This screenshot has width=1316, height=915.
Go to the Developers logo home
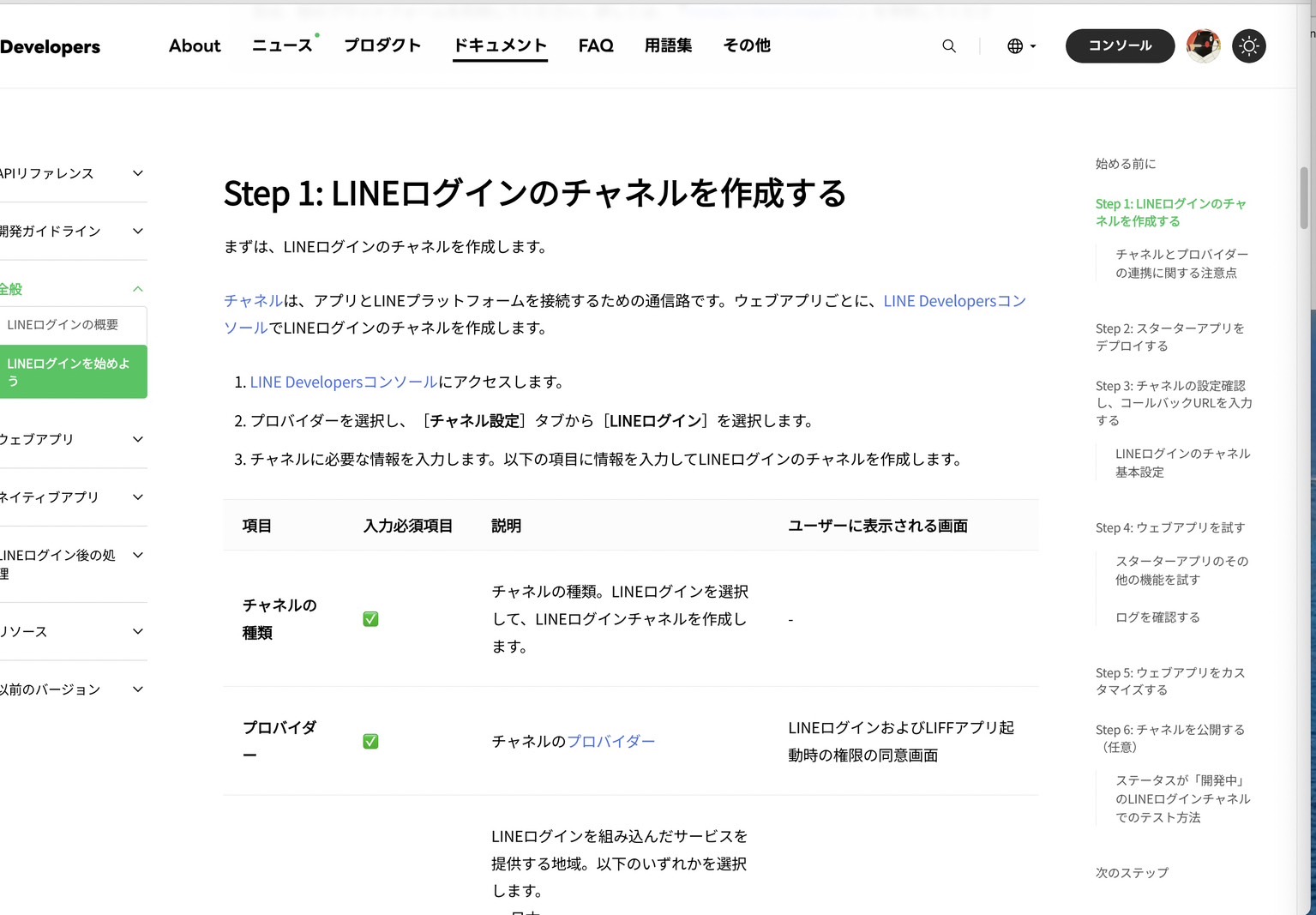(x=50, y=47)
